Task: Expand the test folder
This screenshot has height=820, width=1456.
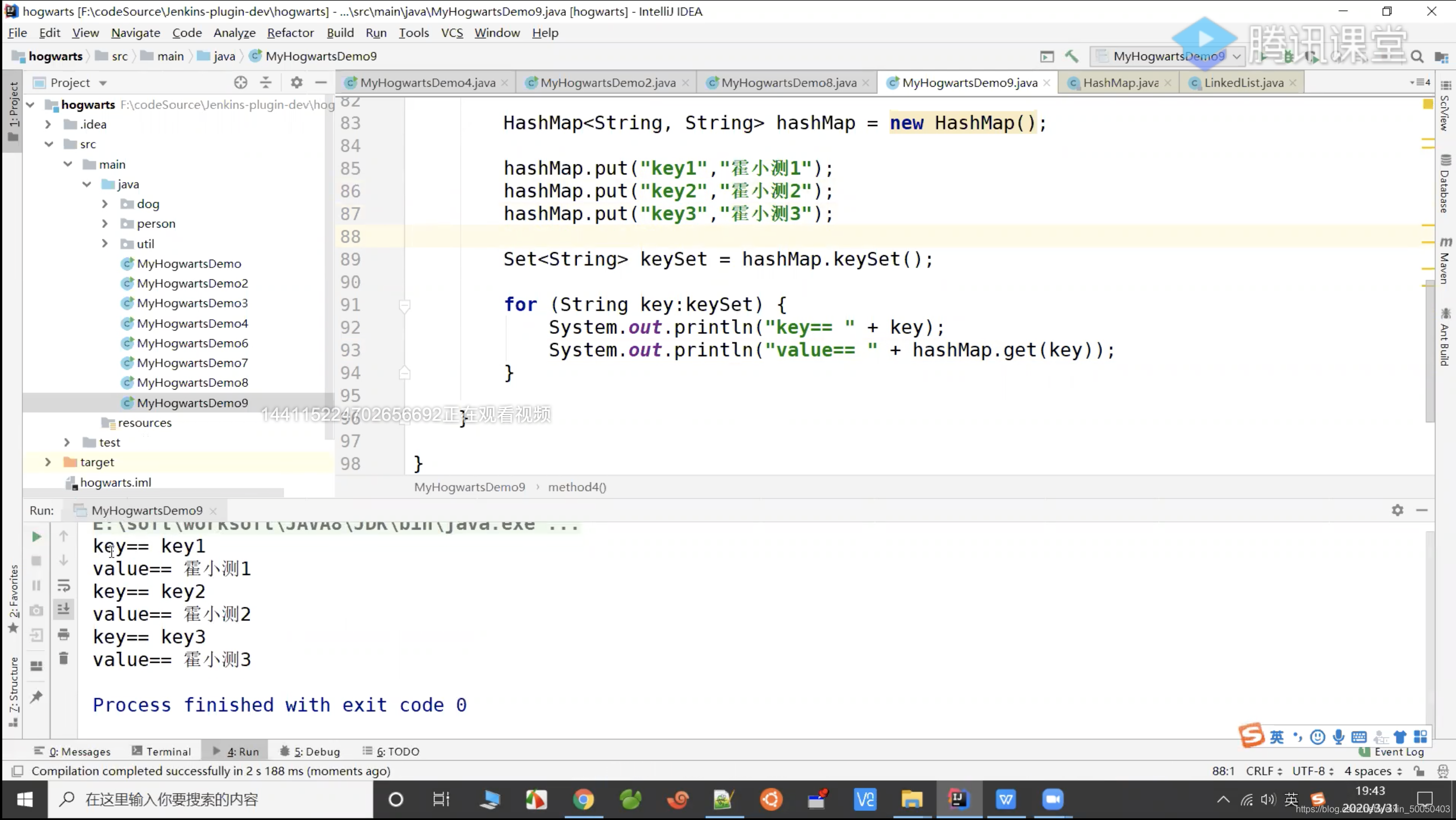Action: 67,442
